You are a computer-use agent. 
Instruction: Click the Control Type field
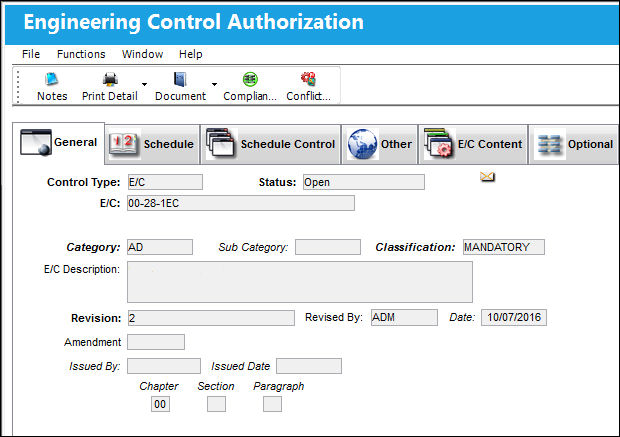pos(165,182)
